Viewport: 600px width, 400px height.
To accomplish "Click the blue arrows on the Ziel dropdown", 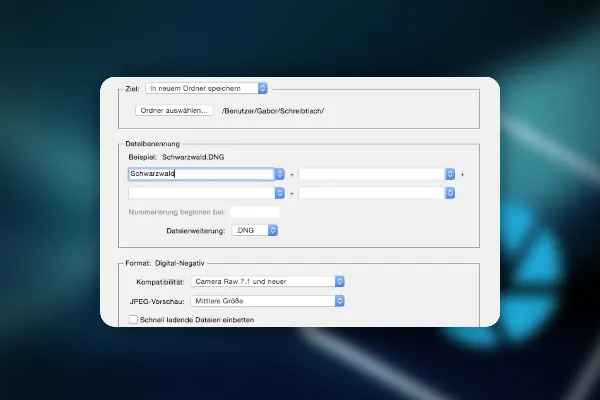I will 262,88.
